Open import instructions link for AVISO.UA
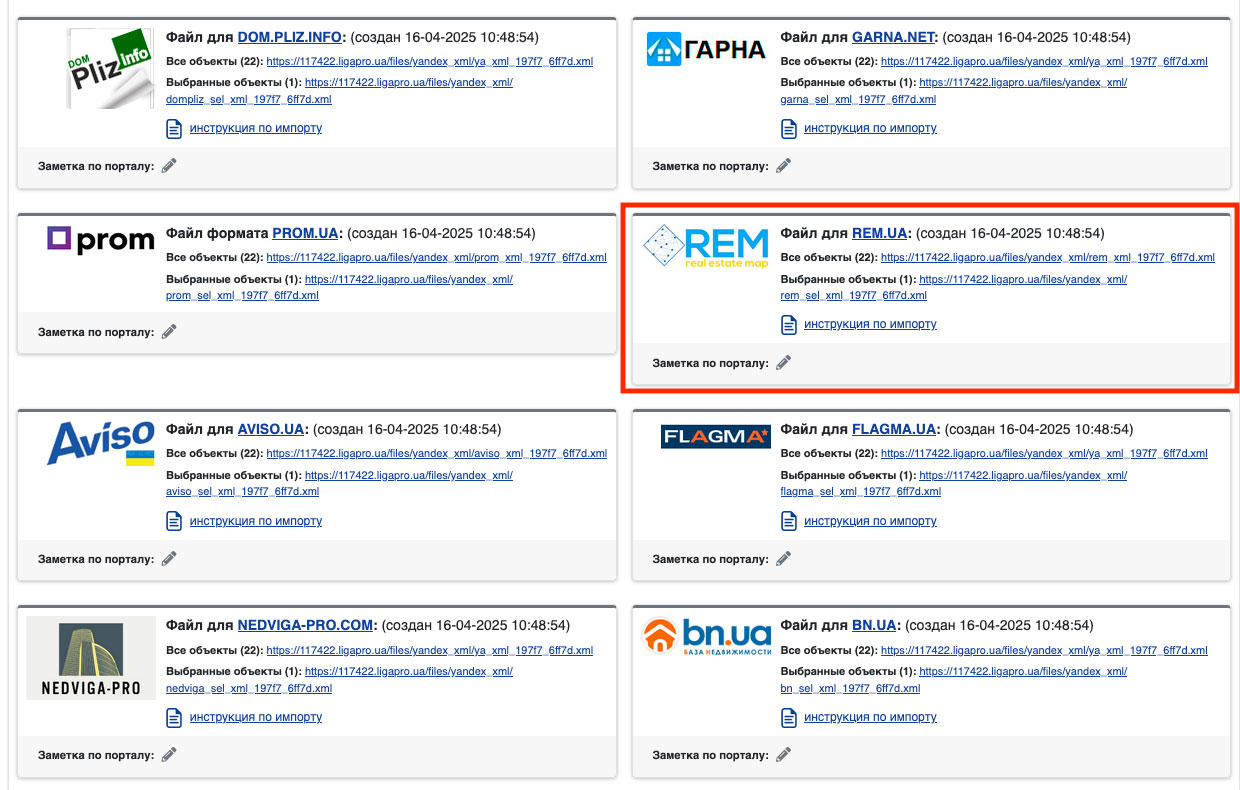This screenshot has height=790, width=1240. click(256, 521)
